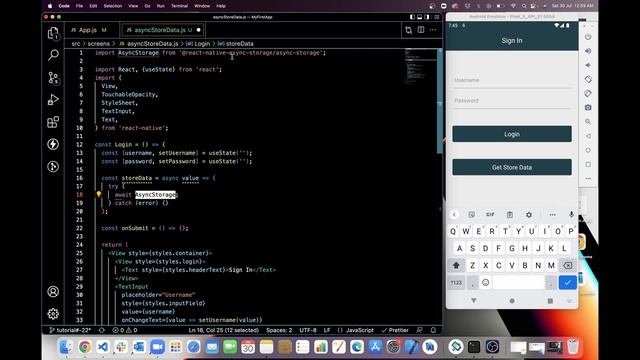Take an emulator screenshot with camera icon
Viewport: 640px width, 360px height.
pyautogui.click(x=588, y=107)
